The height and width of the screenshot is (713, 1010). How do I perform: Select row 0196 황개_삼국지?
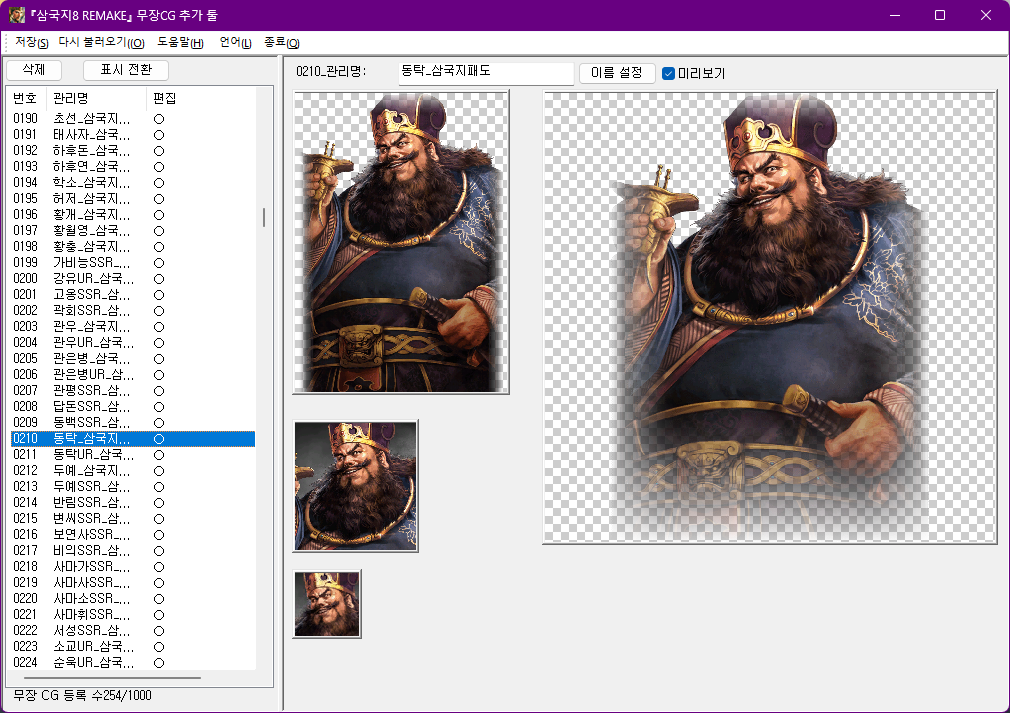tap(133, 214)
